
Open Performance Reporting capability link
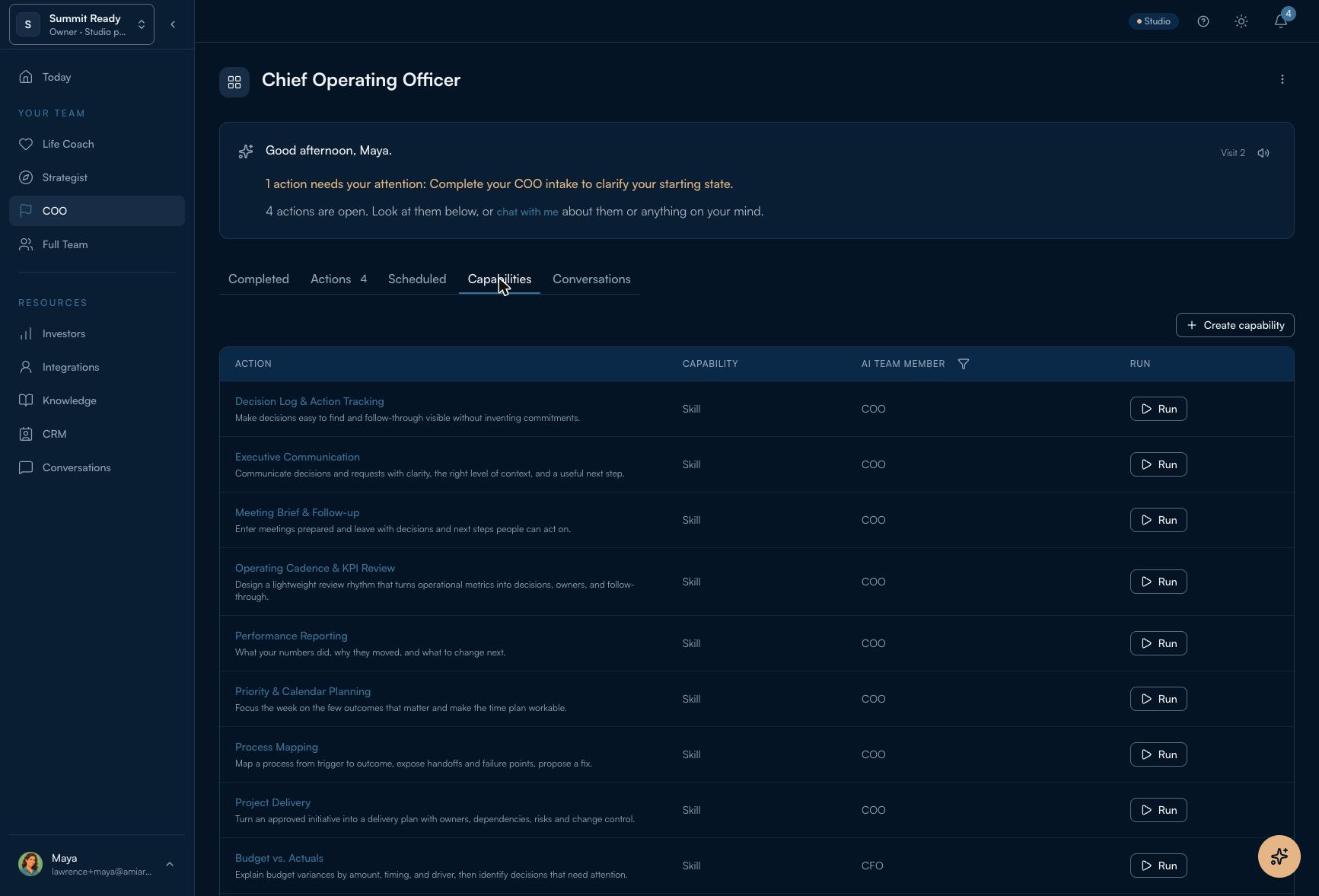[291, 636]
